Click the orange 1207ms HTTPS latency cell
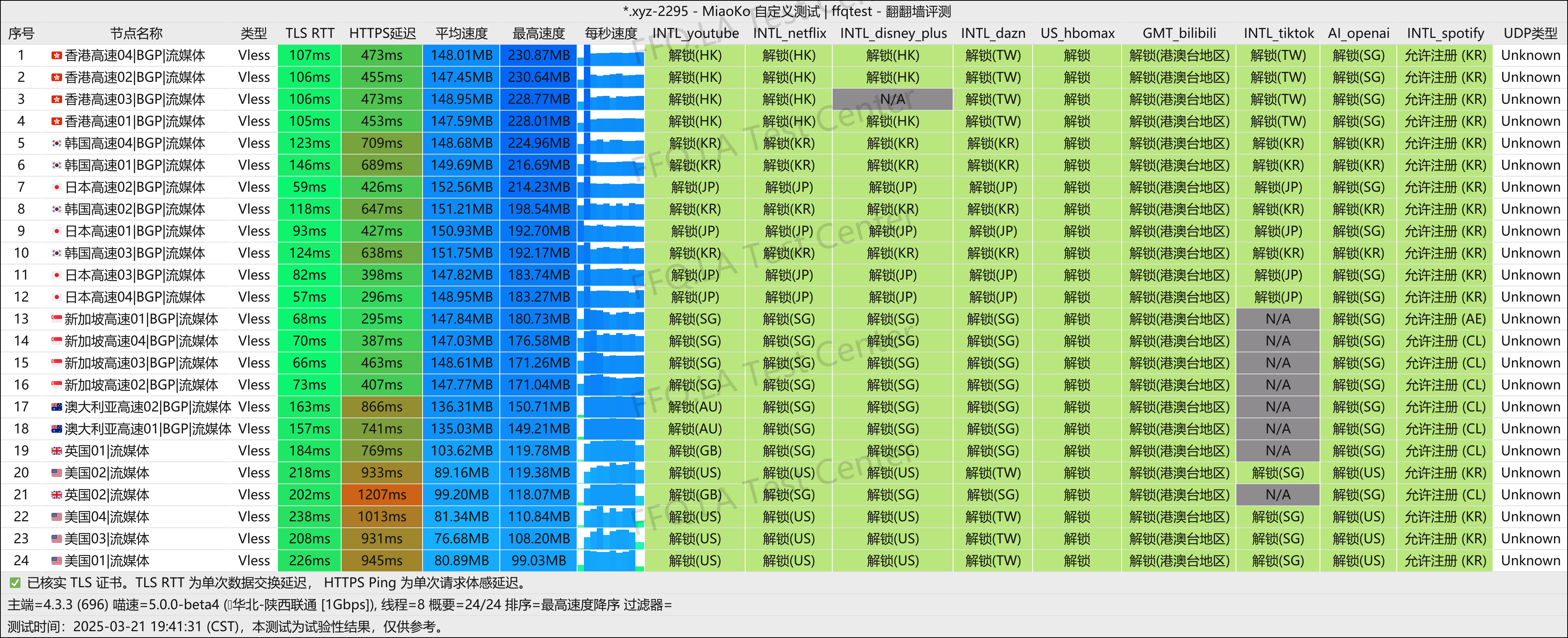 click(x=382, y=494)
